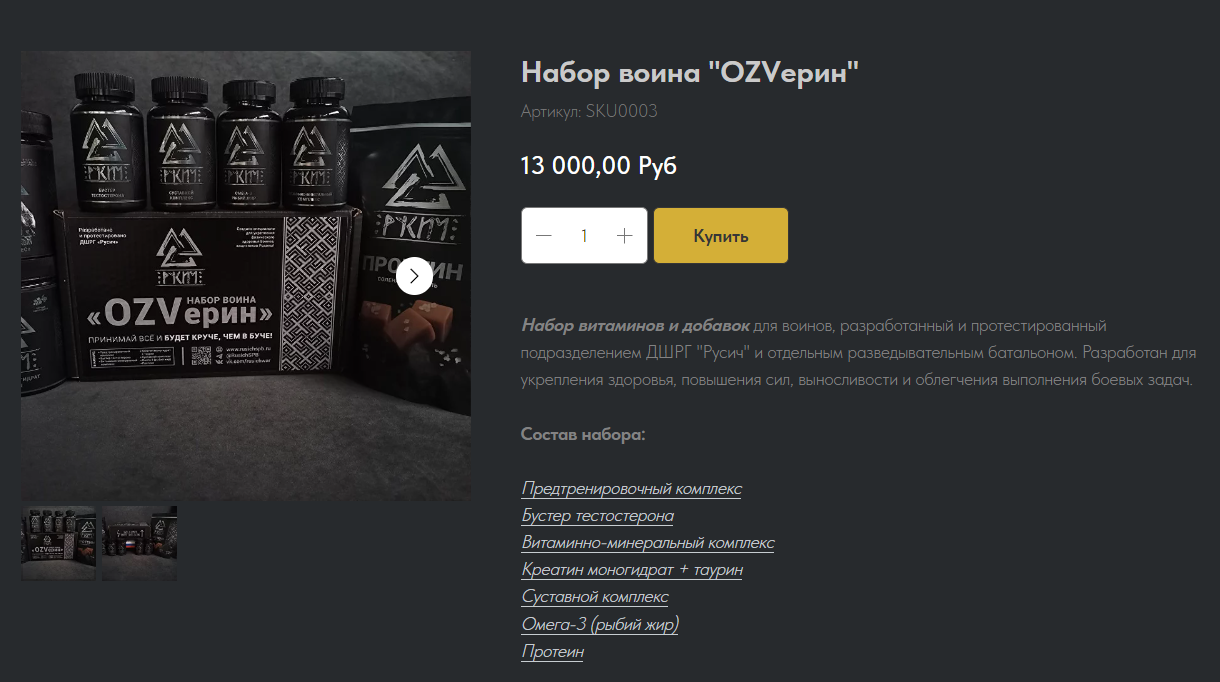Open the Предтренировочный комплекс link

[x=632, y=489]
